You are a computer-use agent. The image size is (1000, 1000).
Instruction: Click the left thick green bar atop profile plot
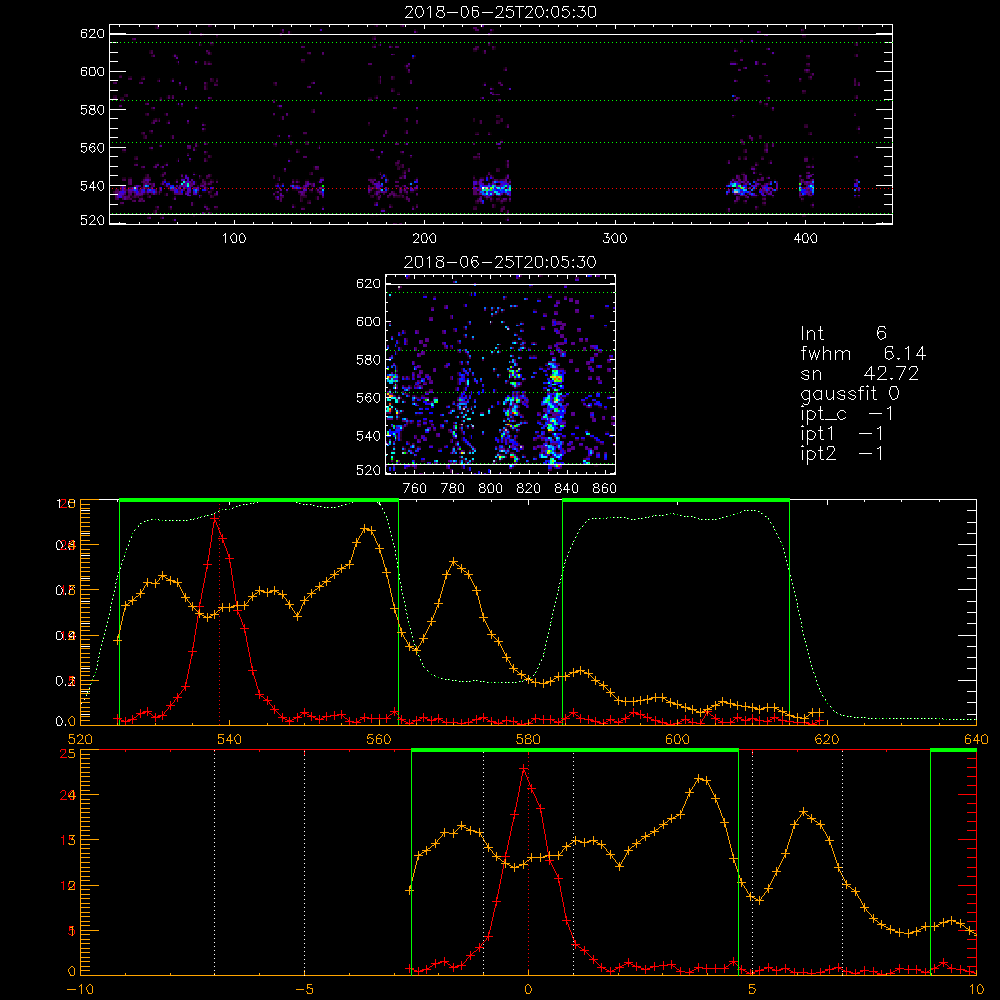(259, 500)
